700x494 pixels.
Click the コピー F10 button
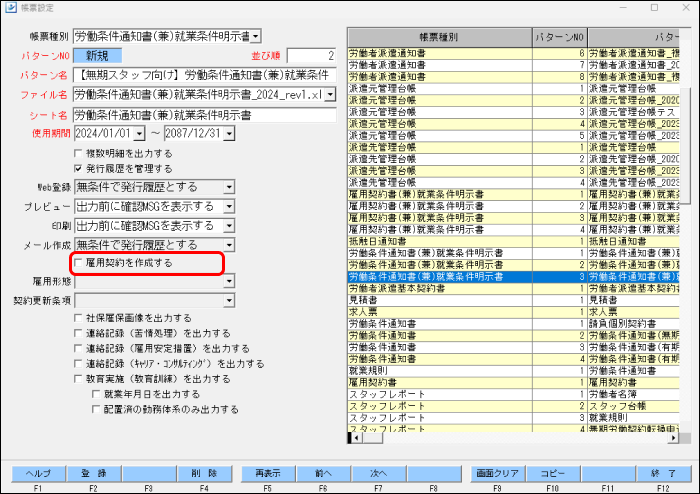point(553,474)
